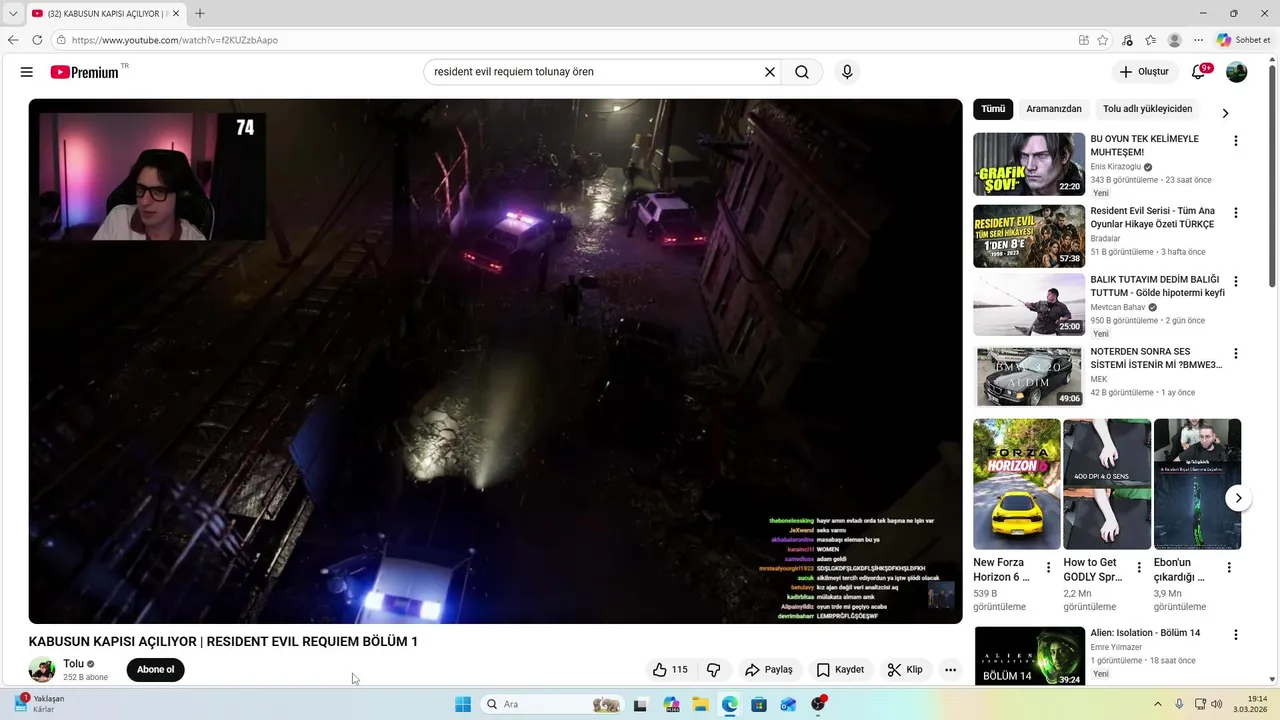This screenshot has height=720, width=1280.
Task: Open Enis Kirazoglu channel name
Action: (1116, 167)
